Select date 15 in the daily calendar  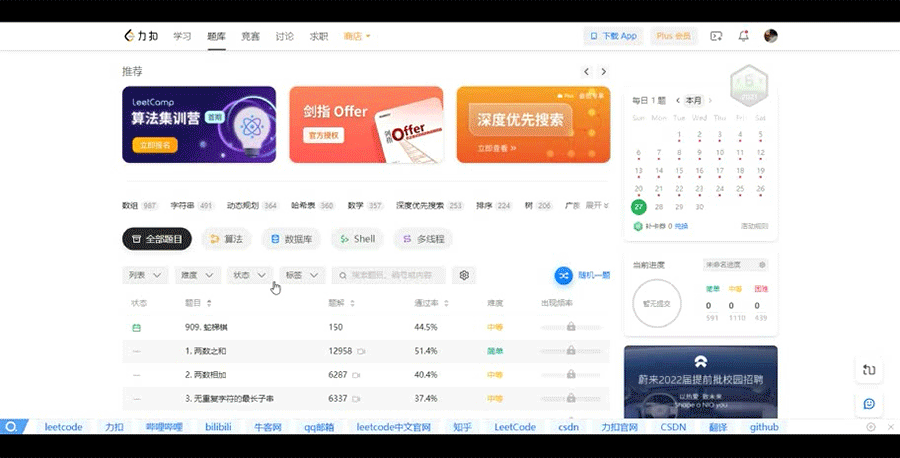(x=679, y=171)
